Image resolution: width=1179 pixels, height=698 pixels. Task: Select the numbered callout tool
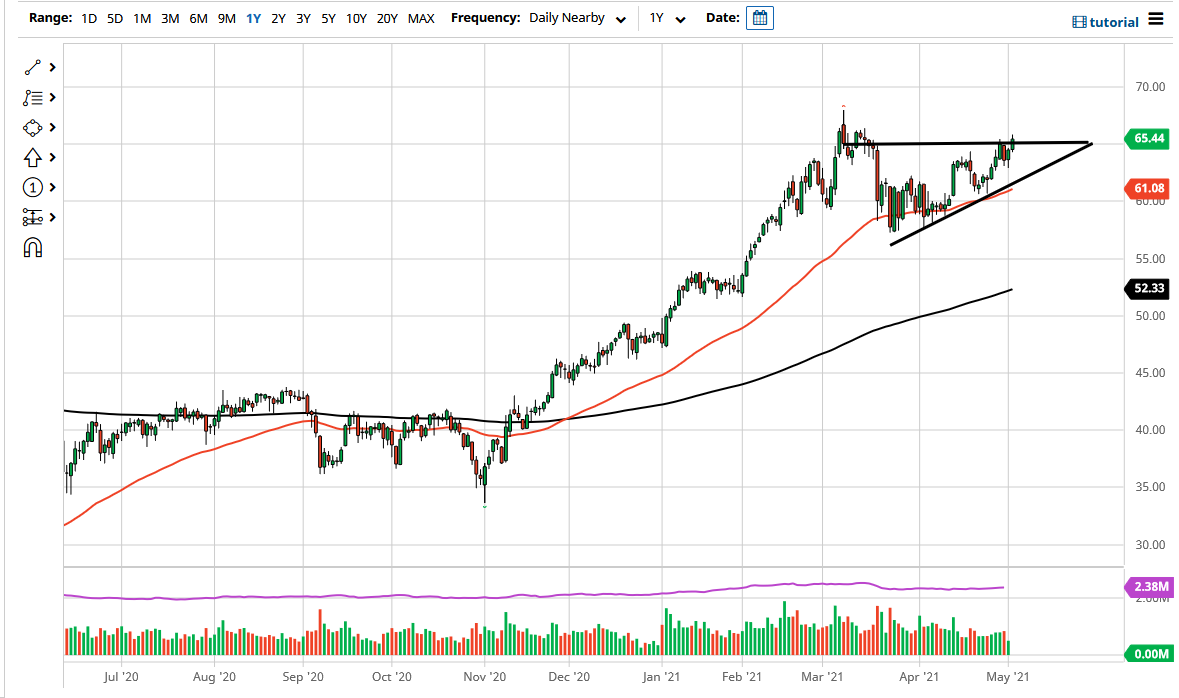click(31, 187)
